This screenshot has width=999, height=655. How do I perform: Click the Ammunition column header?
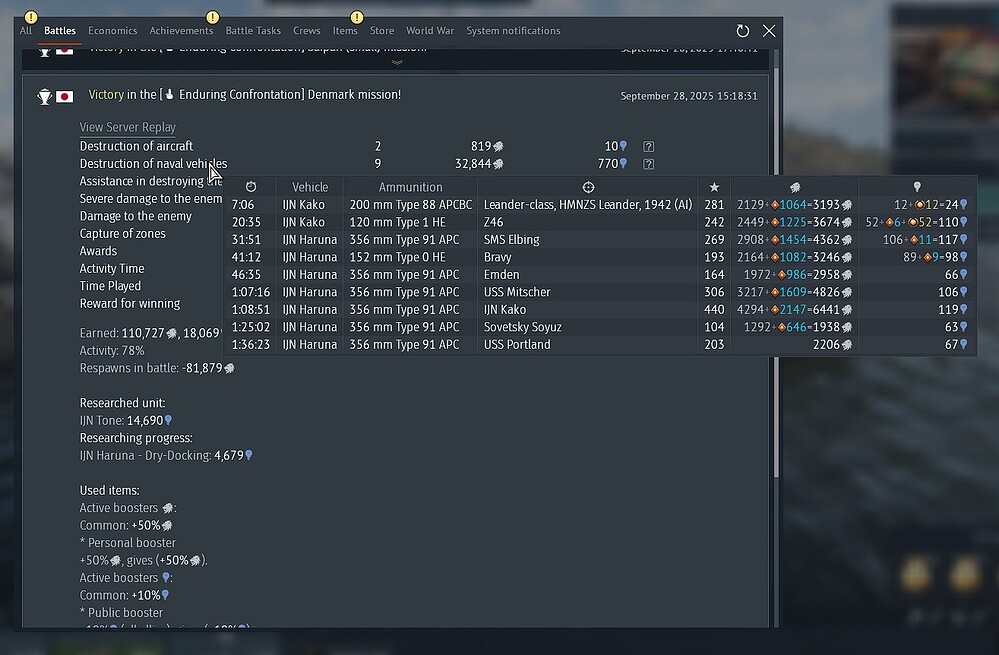pyautogui.click(x=410, y=187)
